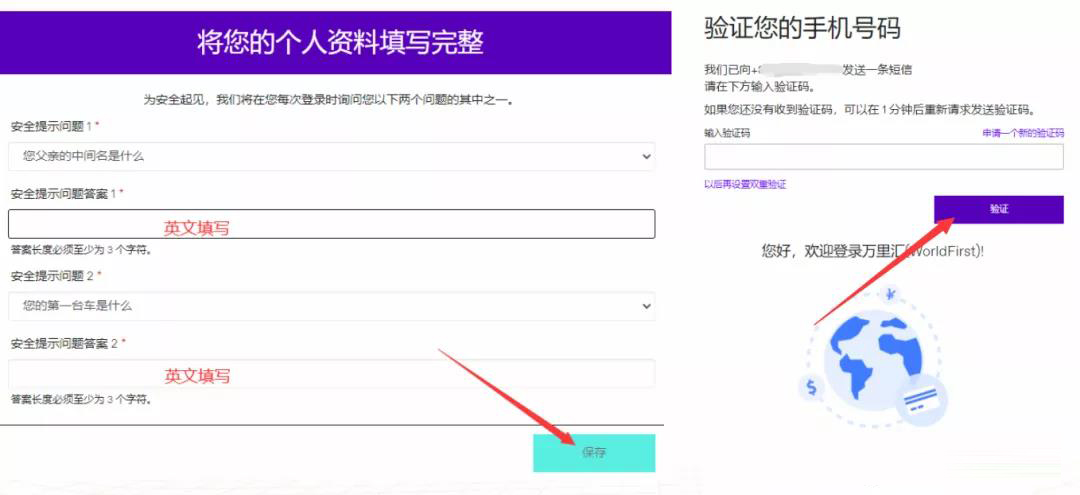Click the 安全提示问题答案 1 label
The height and width of the screenshot is (495, 1080).
pos(65,193)
